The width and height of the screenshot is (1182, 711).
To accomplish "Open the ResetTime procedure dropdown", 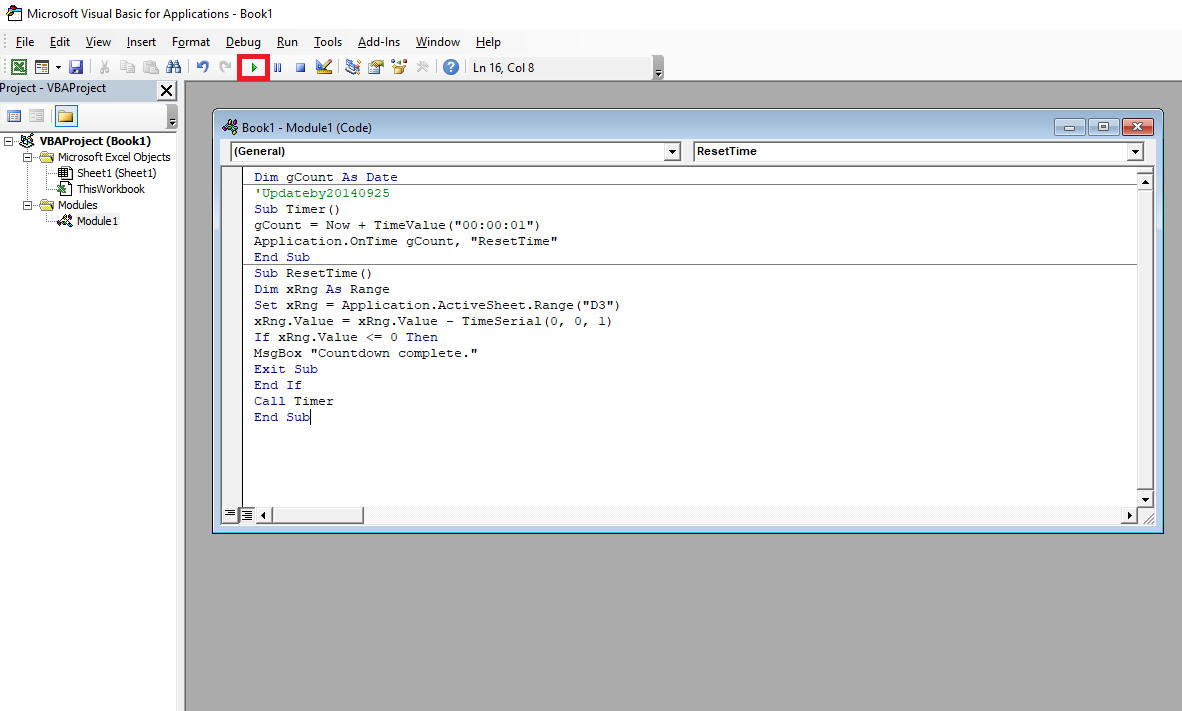I will [1135, 152].
